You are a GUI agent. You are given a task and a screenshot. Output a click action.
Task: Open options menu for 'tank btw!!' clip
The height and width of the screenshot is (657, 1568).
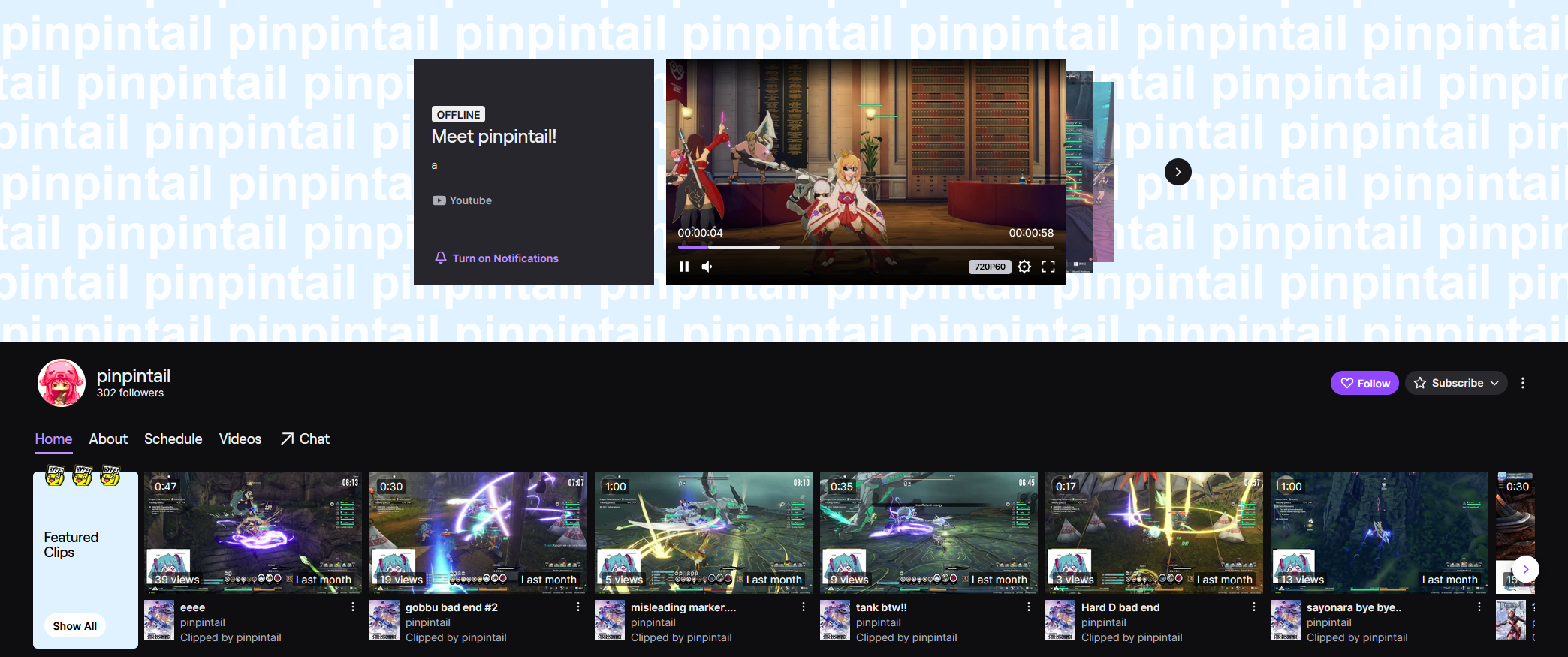pos(1029,607)
